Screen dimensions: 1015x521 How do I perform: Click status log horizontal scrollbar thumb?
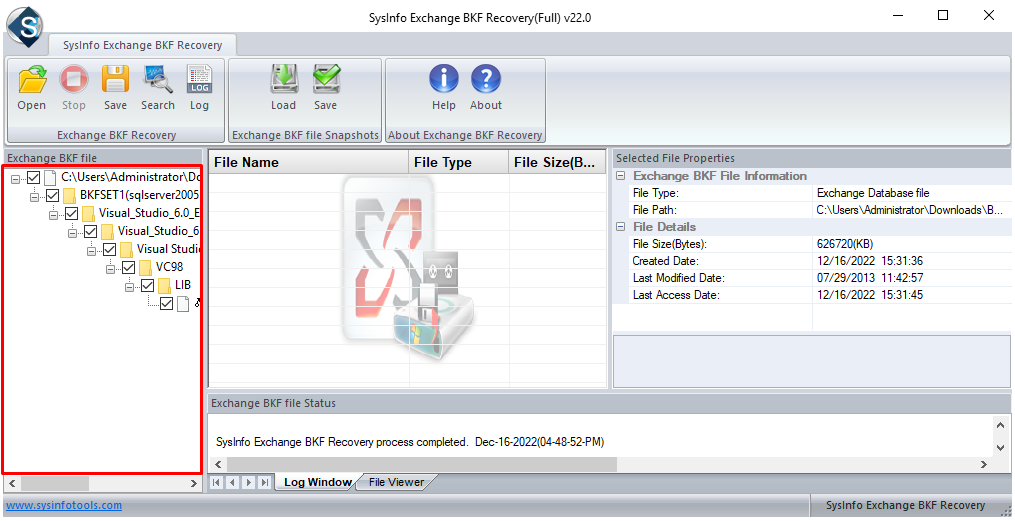(x=422, y=465)
